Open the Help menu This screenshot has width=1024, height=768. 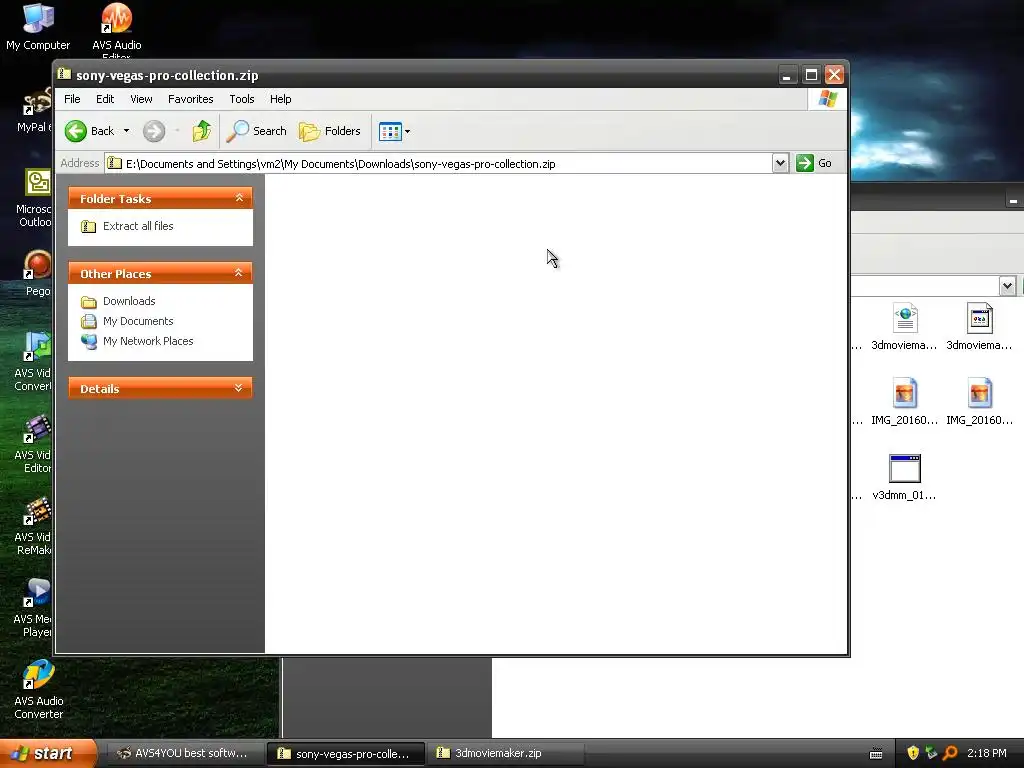click(281, 99)
